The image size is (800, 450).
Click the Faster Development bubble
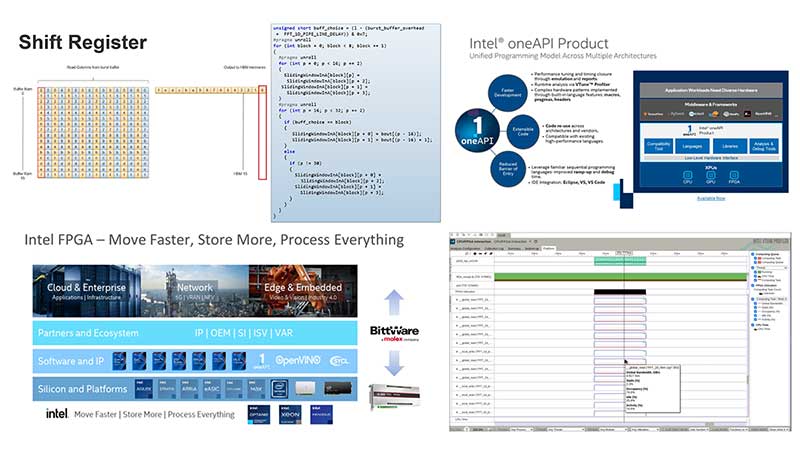[x=508, y=93]
